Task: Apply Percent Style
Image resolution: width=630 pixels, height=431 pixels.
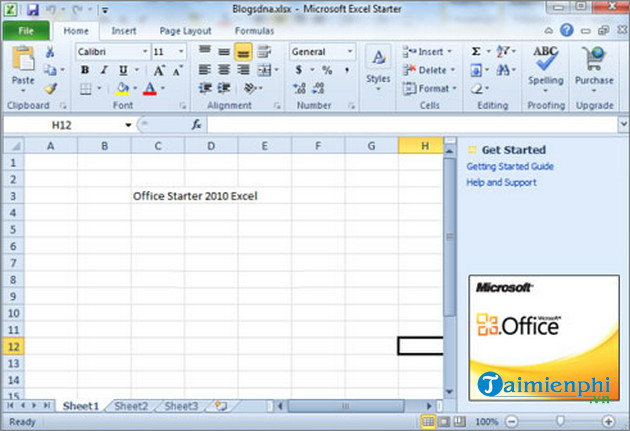Action: point(327,70)
